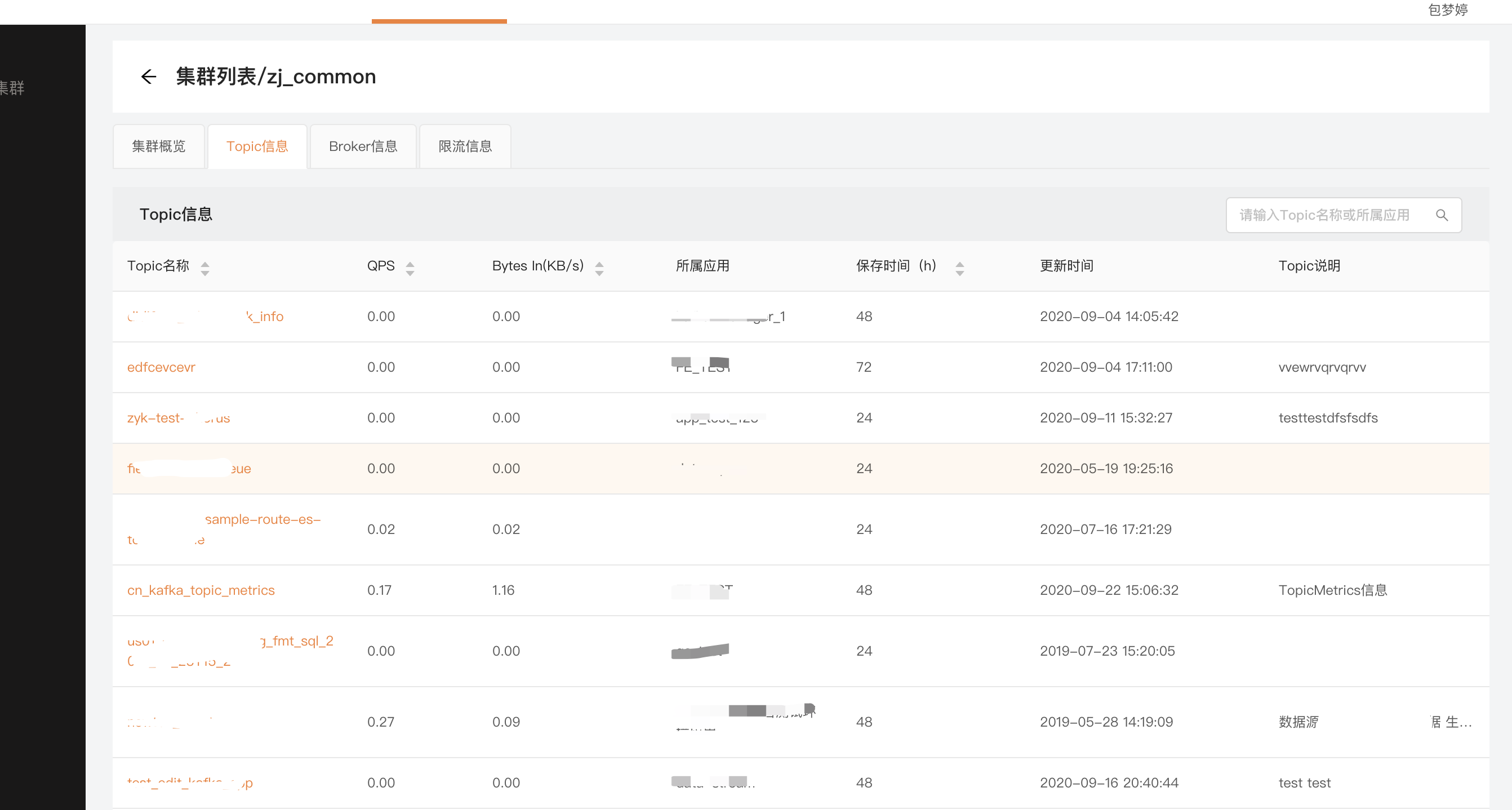Open the 限流信息 tab

point(465,146)
